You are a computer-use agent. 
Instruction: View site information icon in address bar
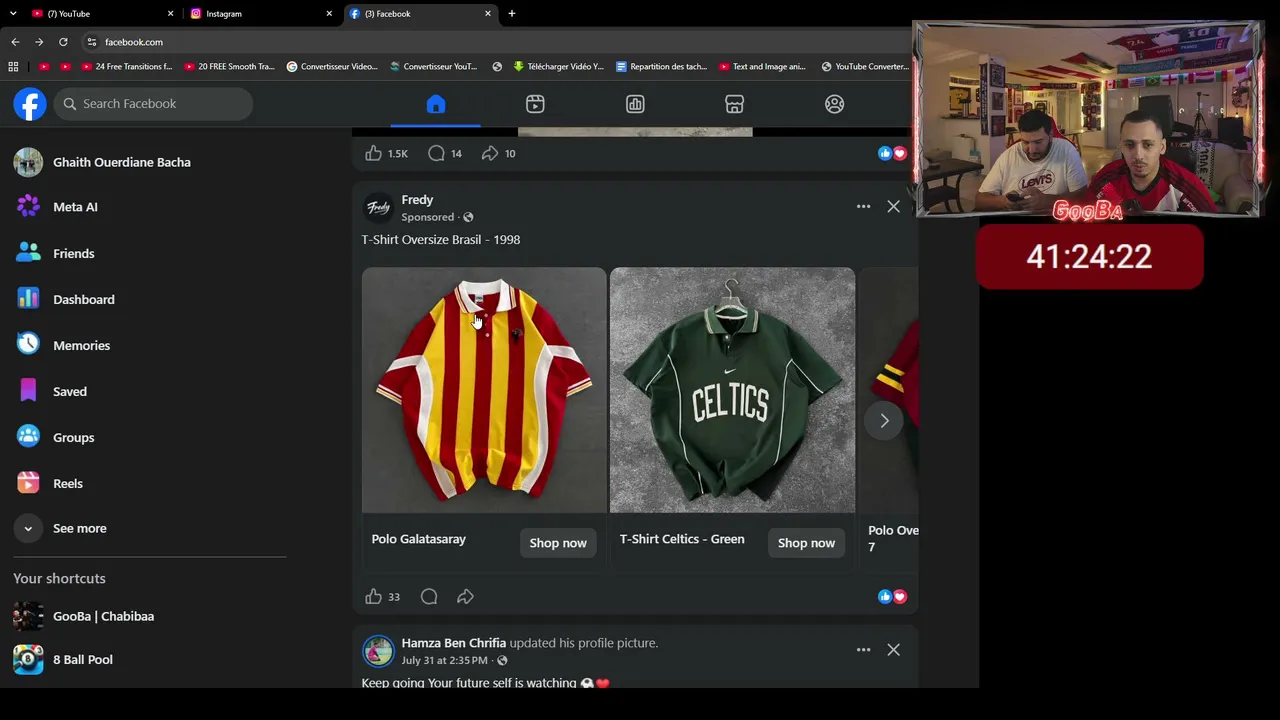point(91,42)
